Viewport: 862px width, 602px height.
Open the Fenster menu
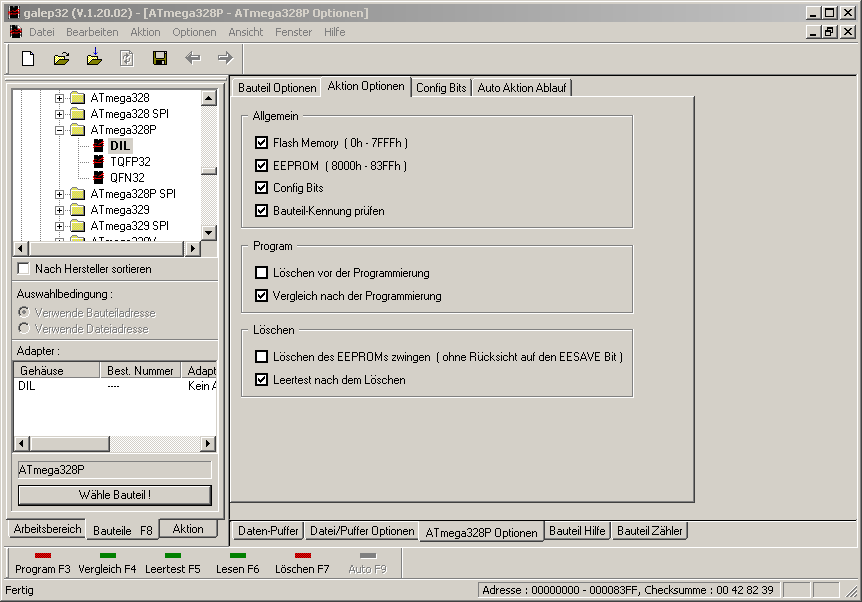[x=294, y=32]
